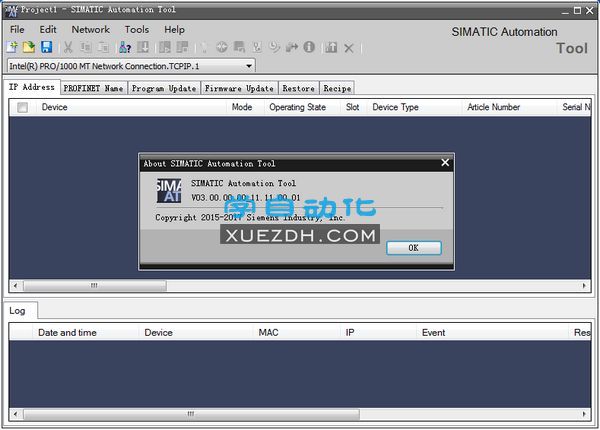Switch to the Restore tab
This screenshot has width=600, height=430.
pyautogui.click(x=298, y=88)
